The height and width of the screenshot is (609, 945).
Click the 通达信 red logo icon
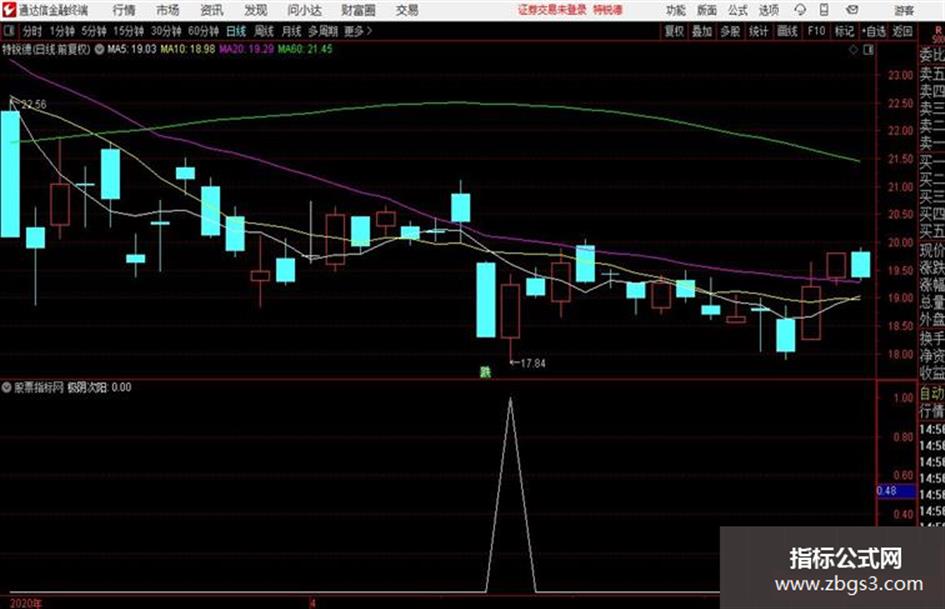(x=9, y=10)
